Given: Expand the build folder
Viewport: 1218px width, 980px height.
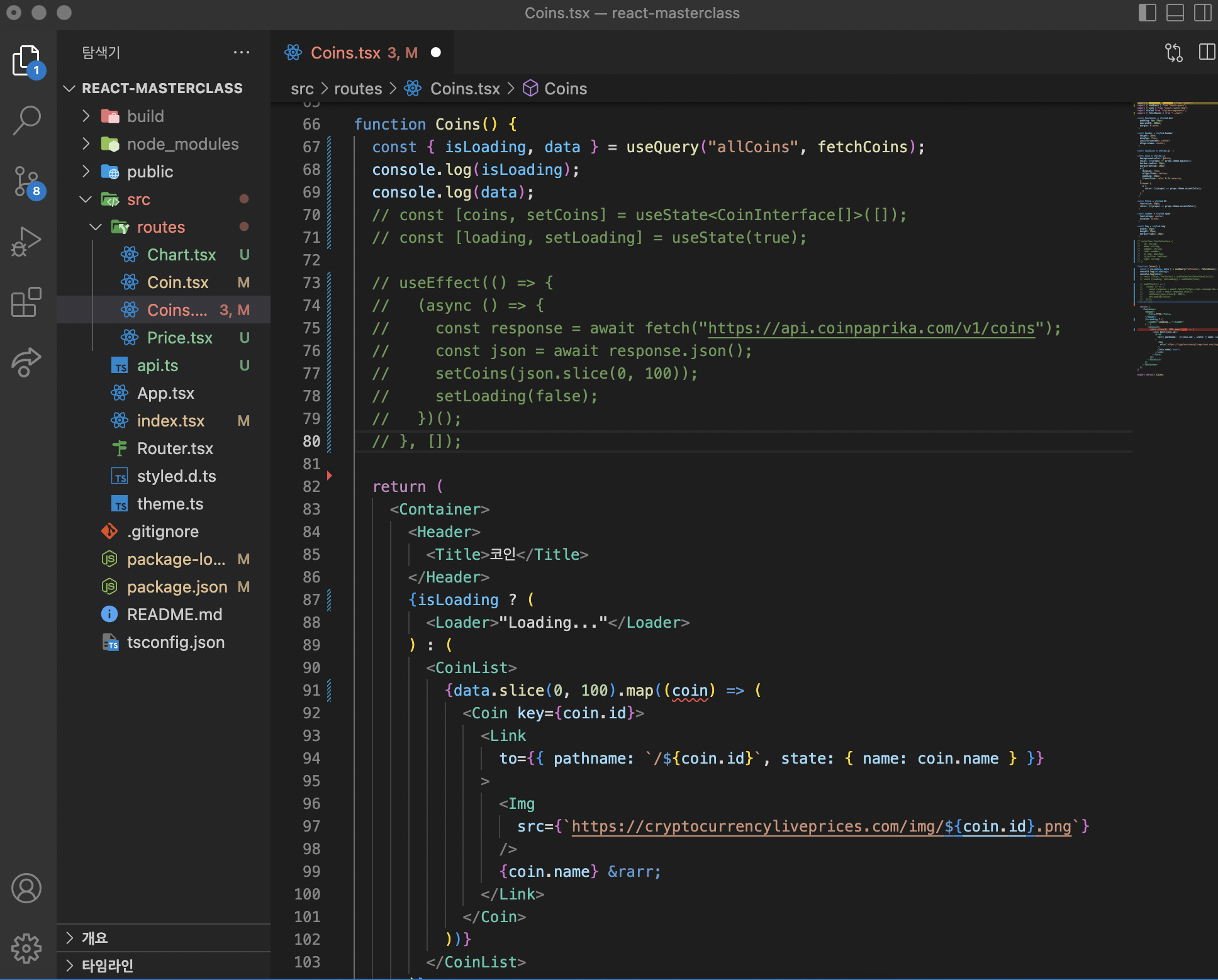Looking at the screenshot, I should pyautogui.click(x=145, y=116).
